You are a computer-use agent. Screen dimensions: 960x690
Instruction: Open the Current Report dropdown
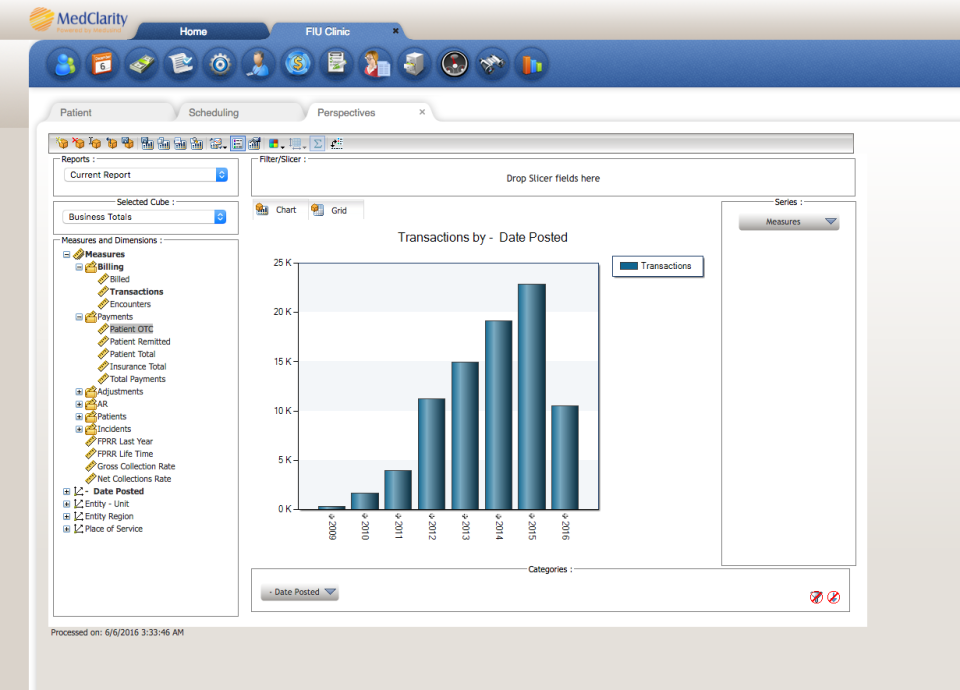146,174
